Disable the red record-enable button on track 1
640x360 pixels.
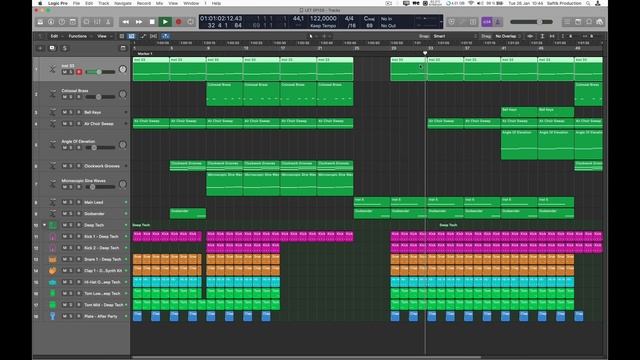coord(79,72)
